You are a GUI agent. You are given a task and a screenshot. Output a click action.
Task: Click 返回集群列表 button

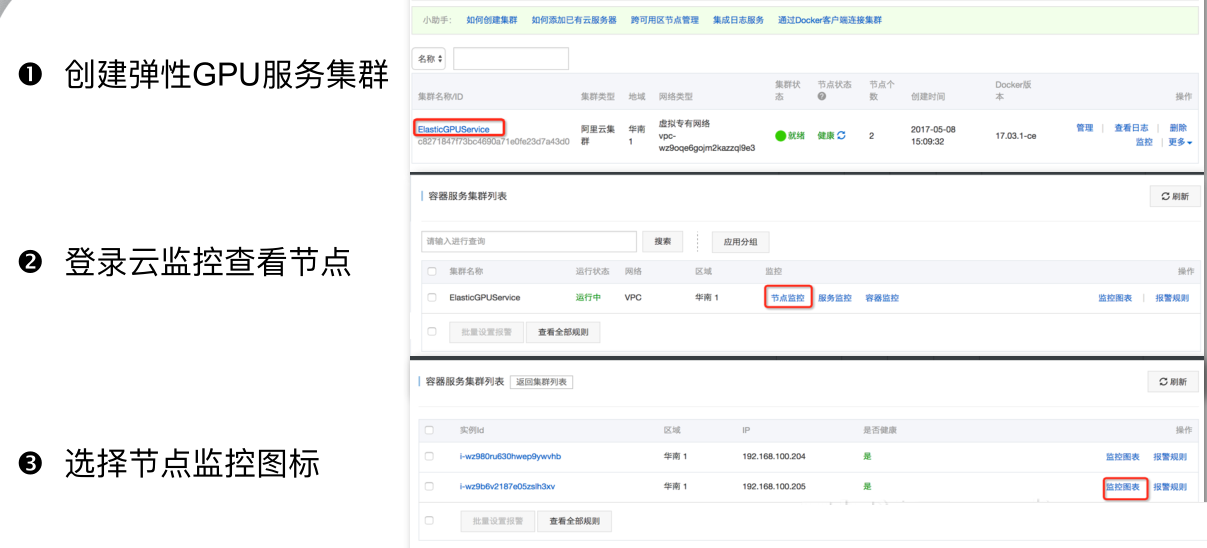click(x=541, y=382)
